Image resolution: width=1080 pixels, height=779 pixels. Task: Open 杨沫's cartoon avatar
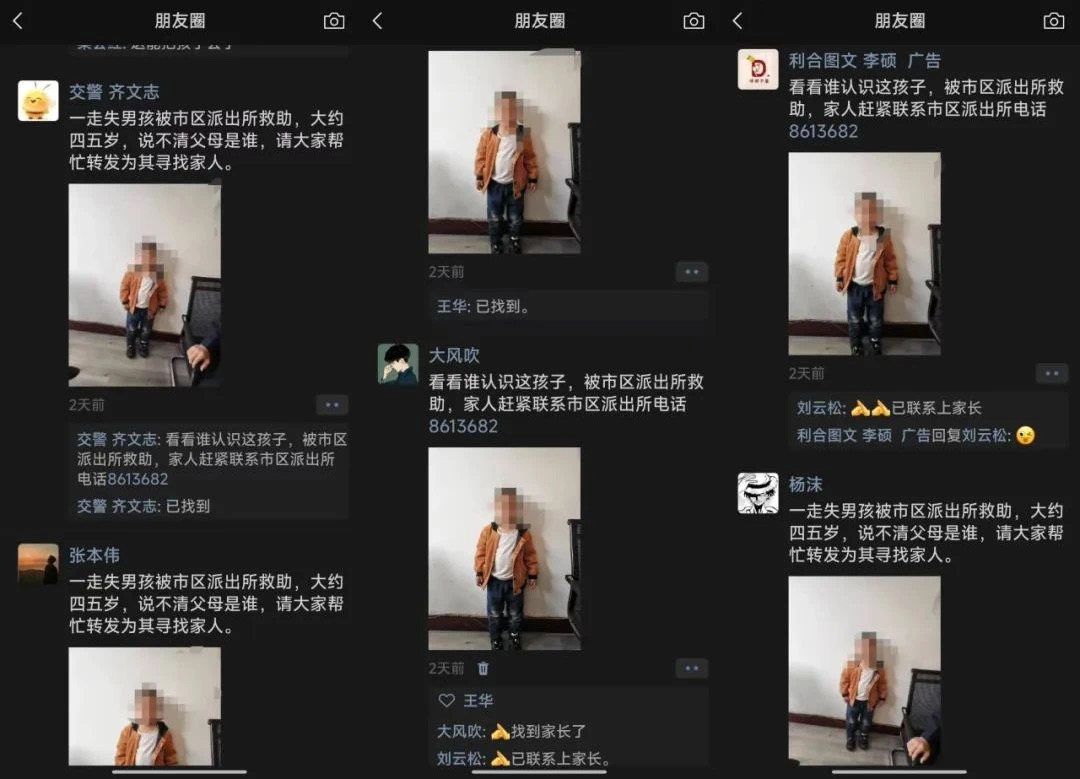point(758,493)
